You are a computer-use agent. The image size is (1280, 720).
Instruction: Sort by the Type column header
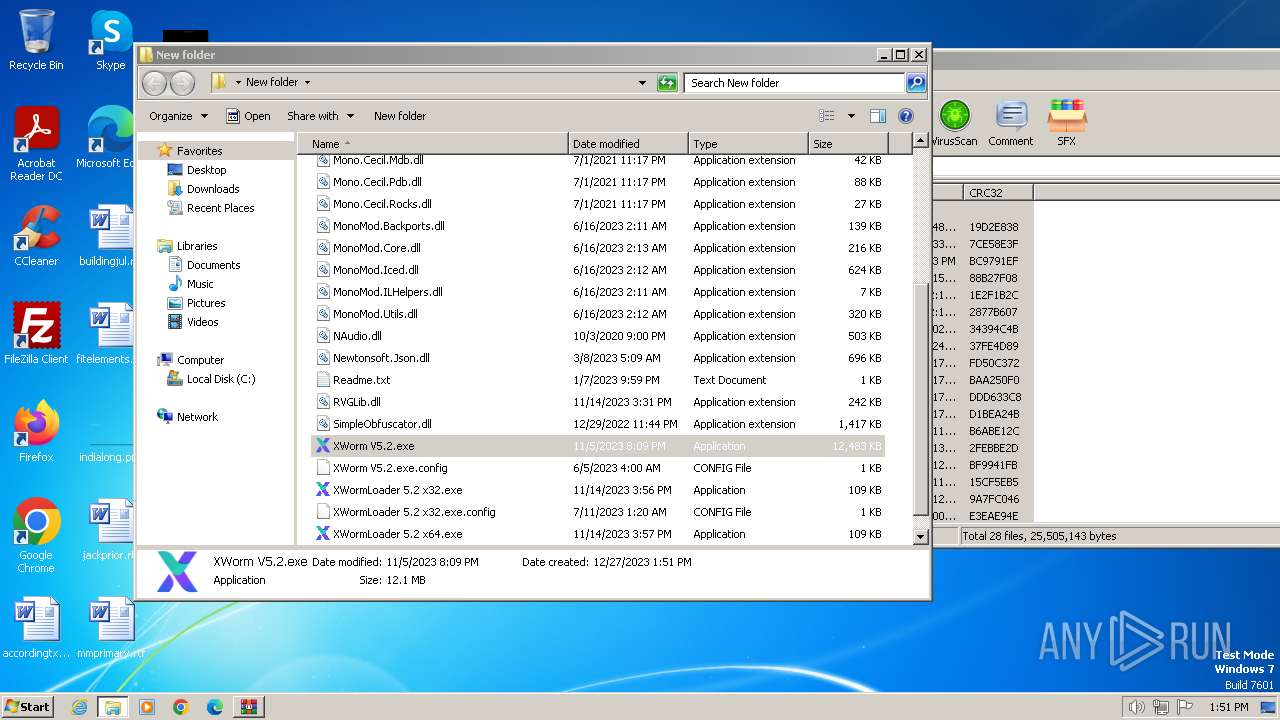coord(748,144)
